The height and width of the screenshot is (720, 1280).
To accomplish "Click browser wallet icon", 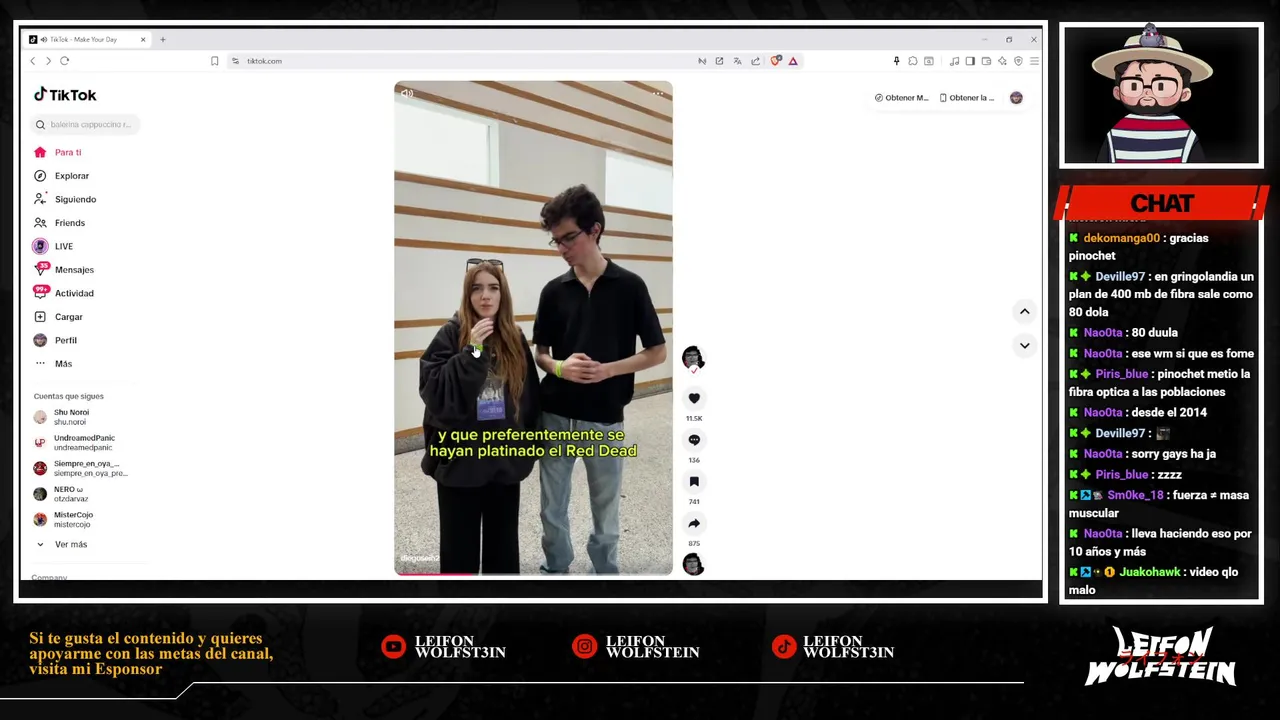I will tap(986, 61).
